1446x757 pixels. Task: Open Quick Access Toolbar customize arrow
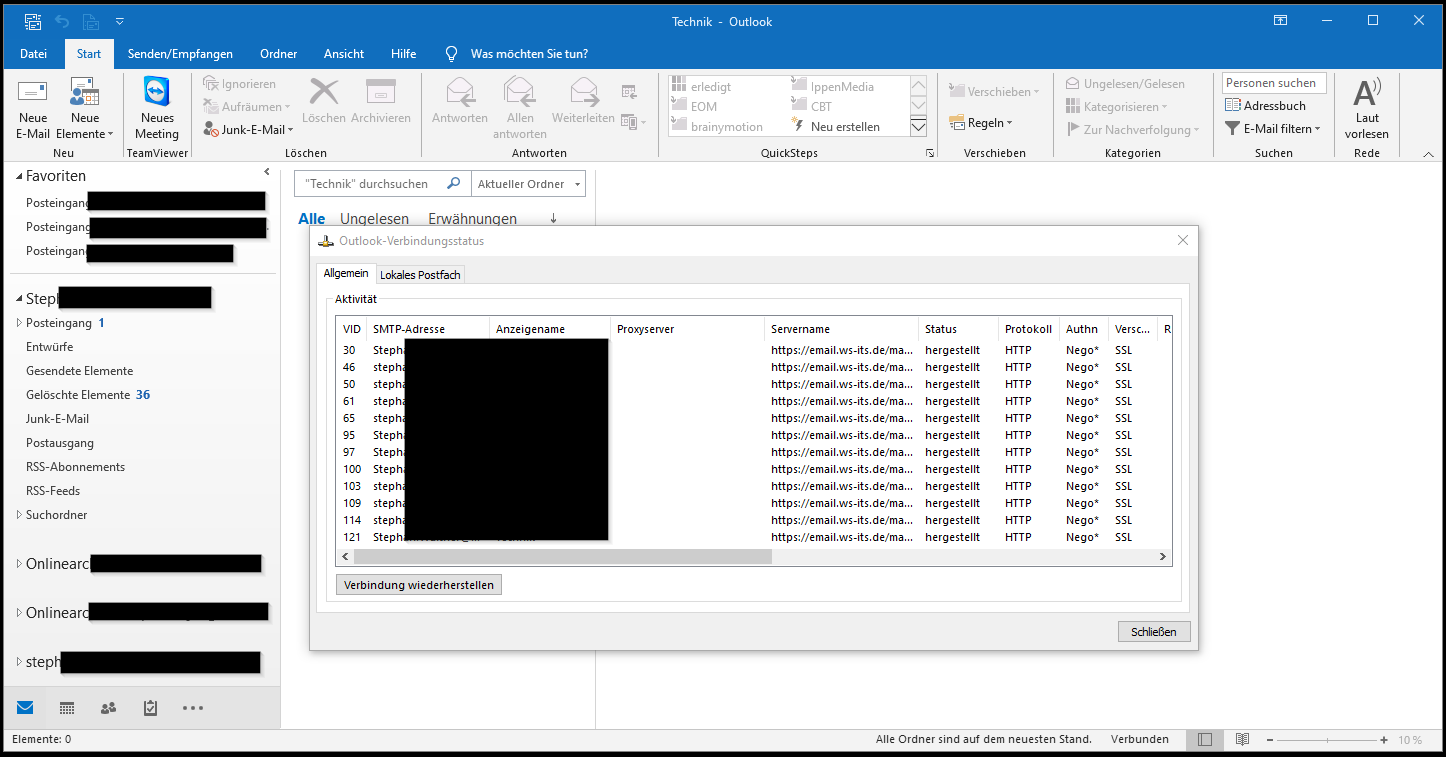pos(120,21)
